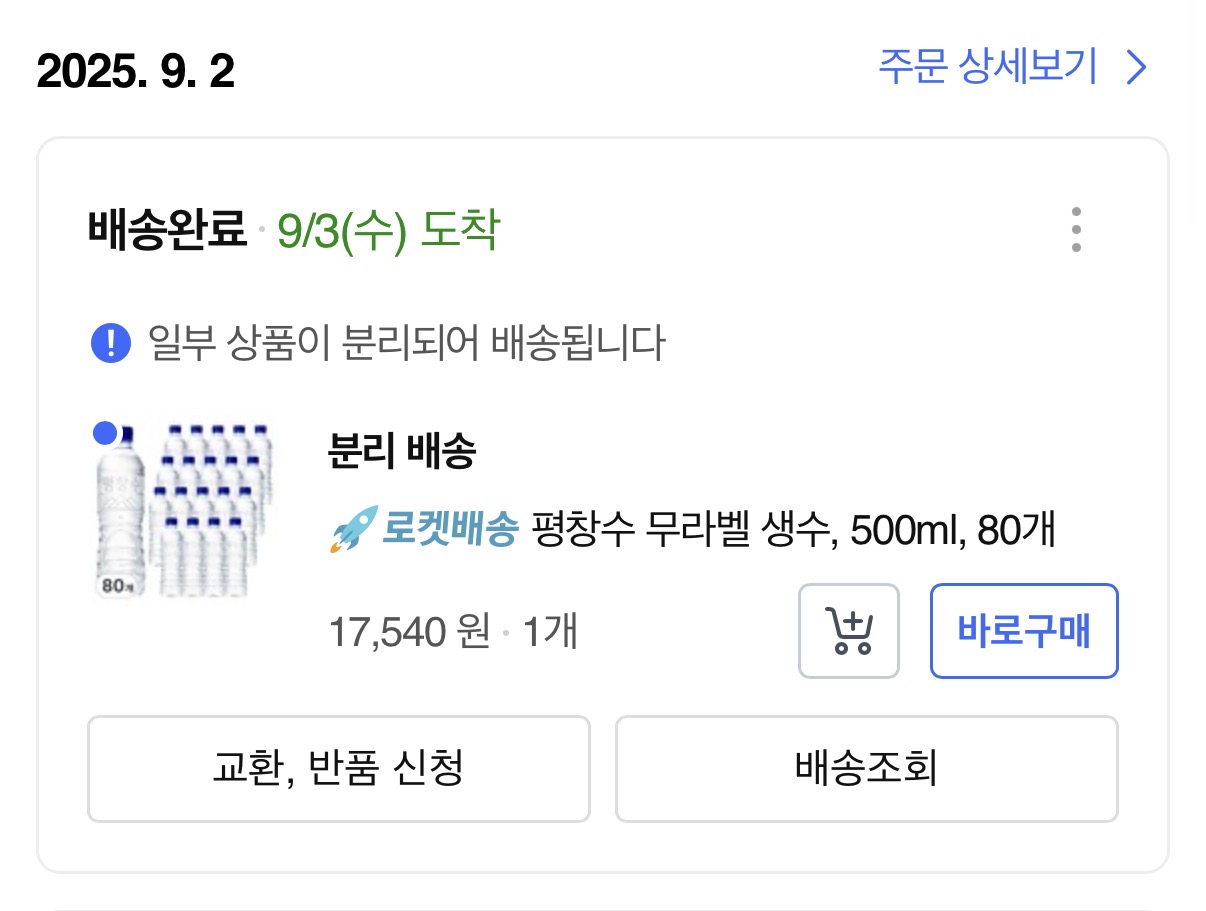
Task: Click the blue exclamation info icon
Action: 111,344
